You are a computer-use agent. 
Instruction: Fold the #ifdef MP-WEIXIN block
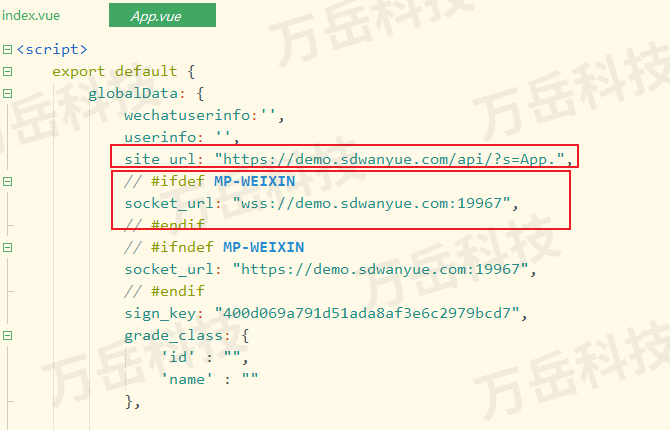click(7, 182)
